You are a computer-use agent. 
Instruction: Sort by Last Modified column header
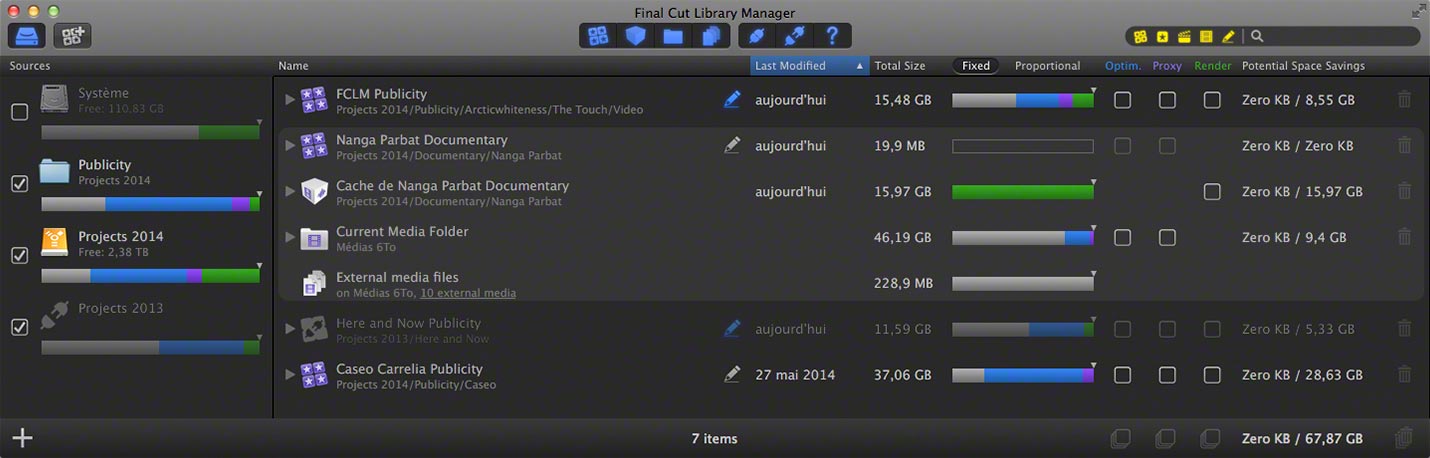(809, 66)
